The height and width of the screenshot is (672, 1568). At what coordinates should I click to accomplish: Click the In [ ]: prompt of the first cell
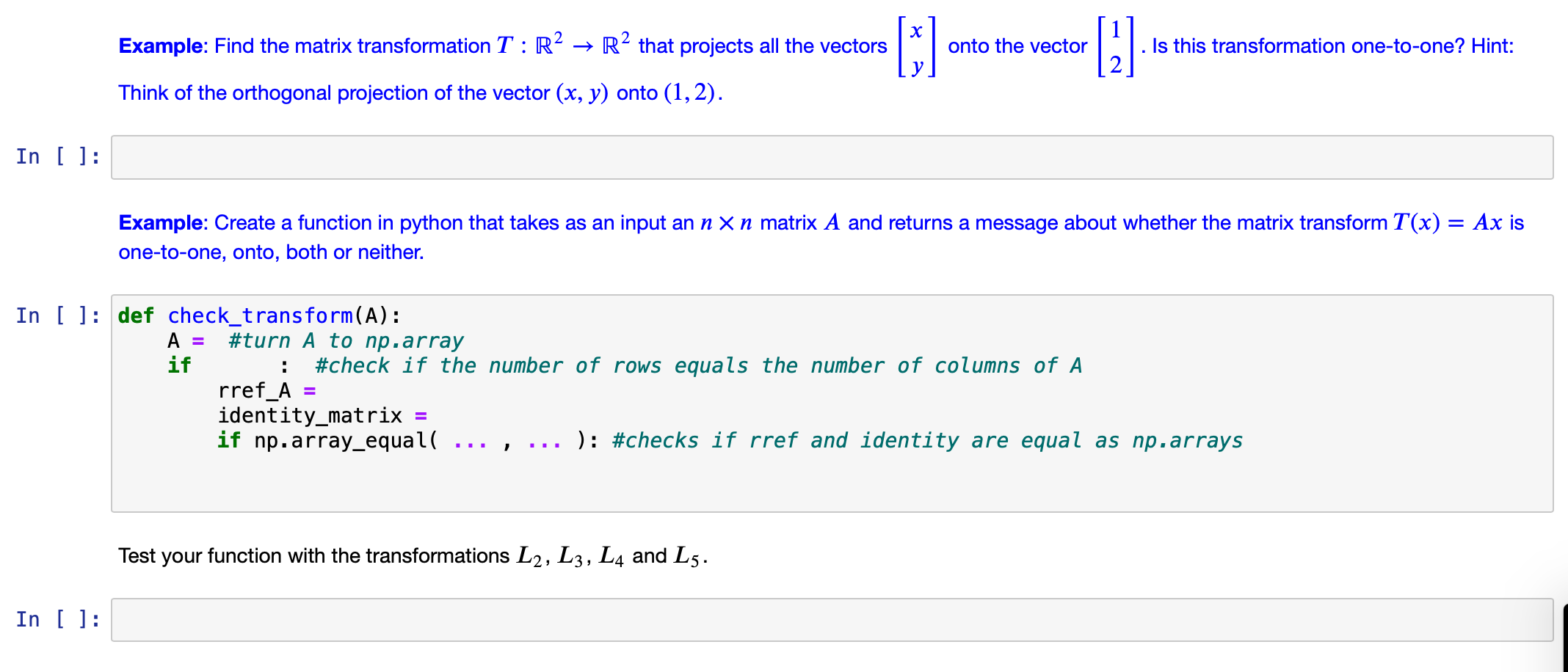click(x=57, y=156)
